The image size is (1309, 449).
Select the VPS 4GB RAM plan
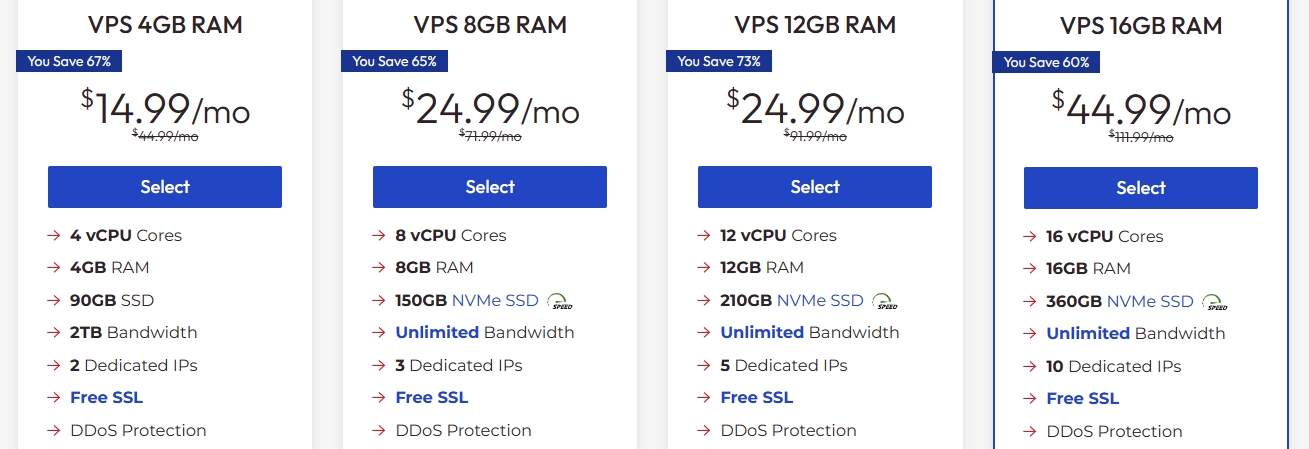point(165,187)
